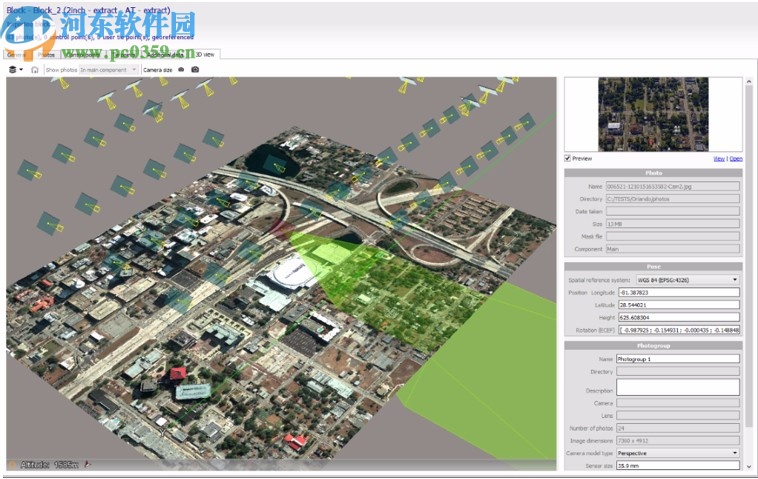Open the General tab
The image size is (758, 479).
point(17,54)
